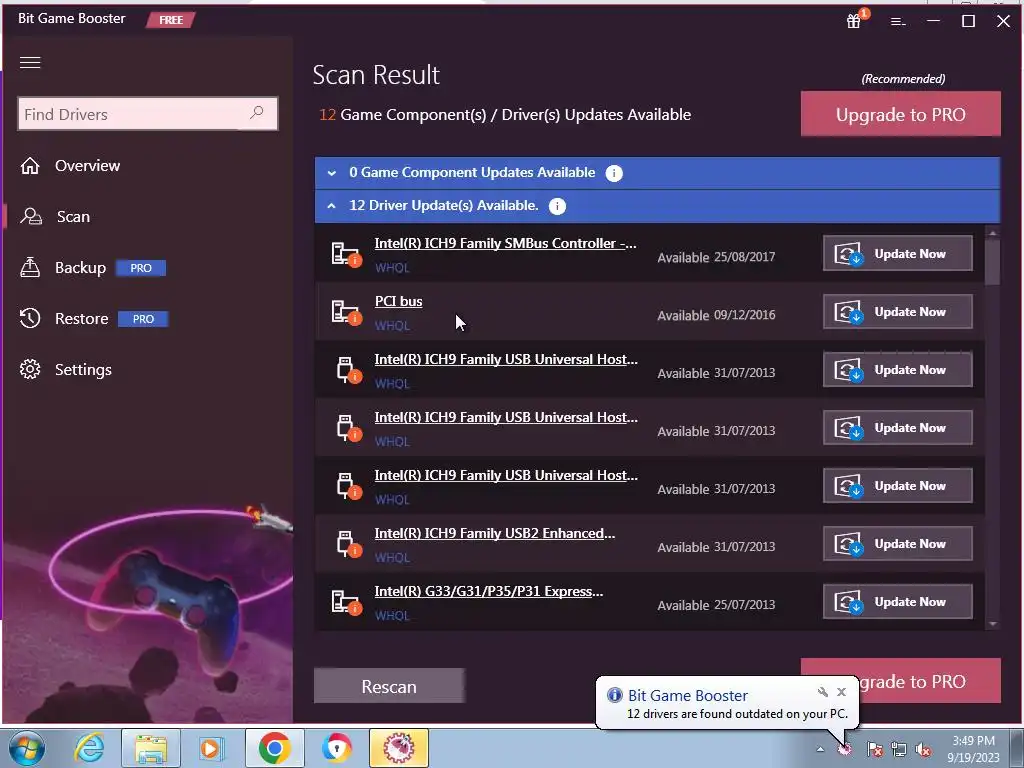The image size is (1024, 768).
Task: Close the Bit Game Booster notification balloon
Action: tap(842, 692)
